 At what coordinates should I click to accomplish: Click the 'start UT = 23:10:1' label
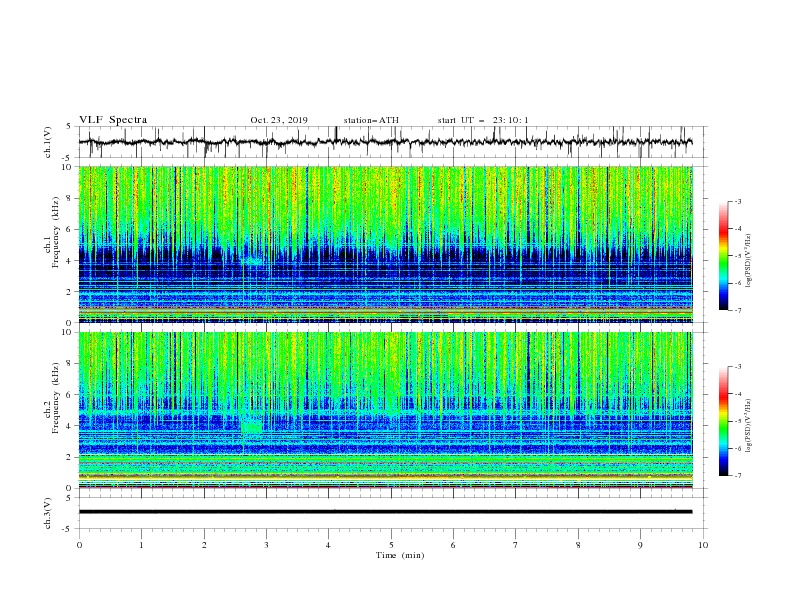click(483, 120)
